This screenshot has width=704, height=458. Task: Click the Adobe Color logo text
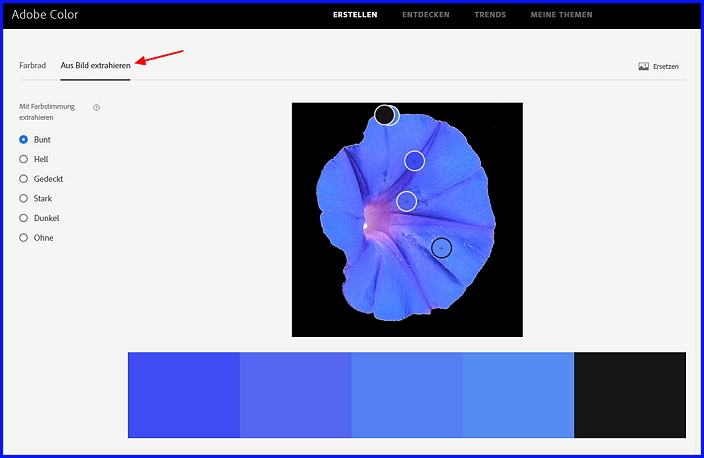click(45, 15)
